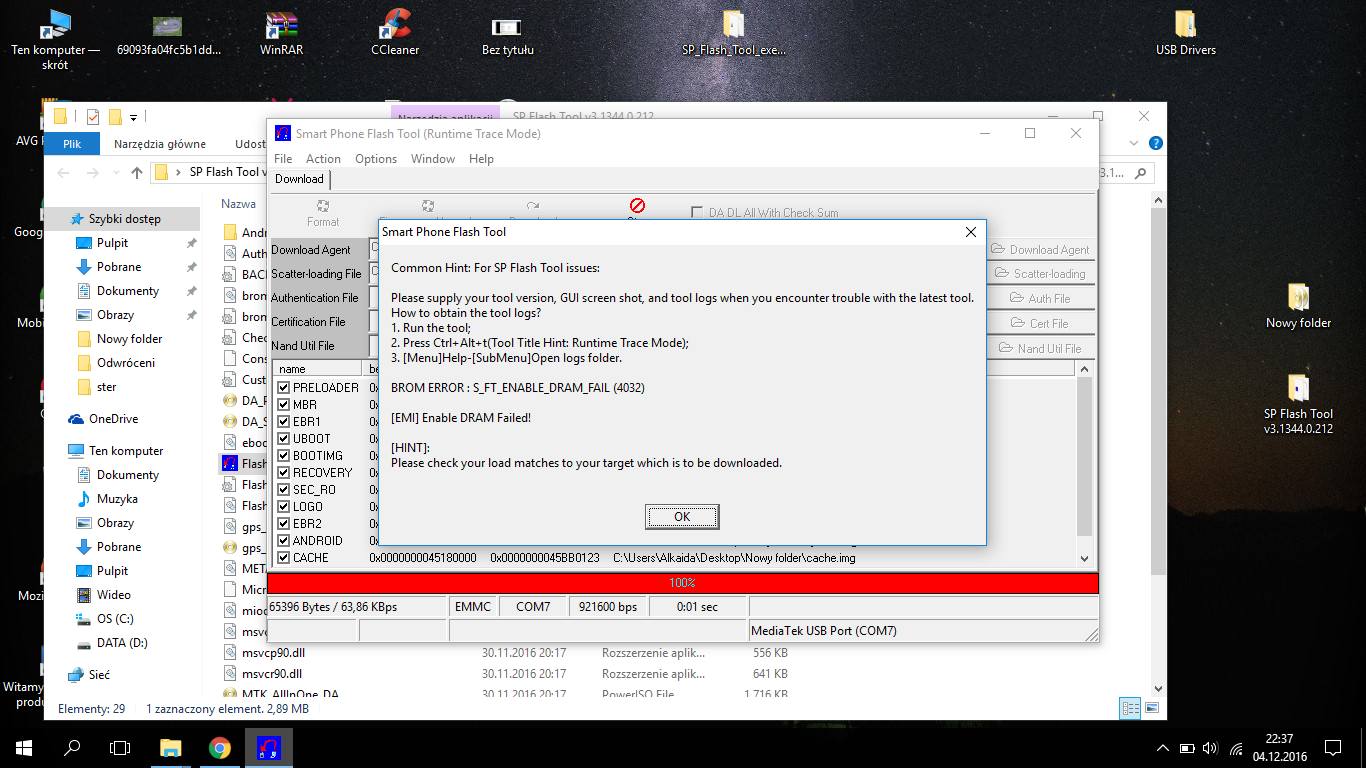Open the SP_Flash_Tool_exe desktop folder
The height and width of the screenshot is (768, 1366).
[x=734, y=32]
